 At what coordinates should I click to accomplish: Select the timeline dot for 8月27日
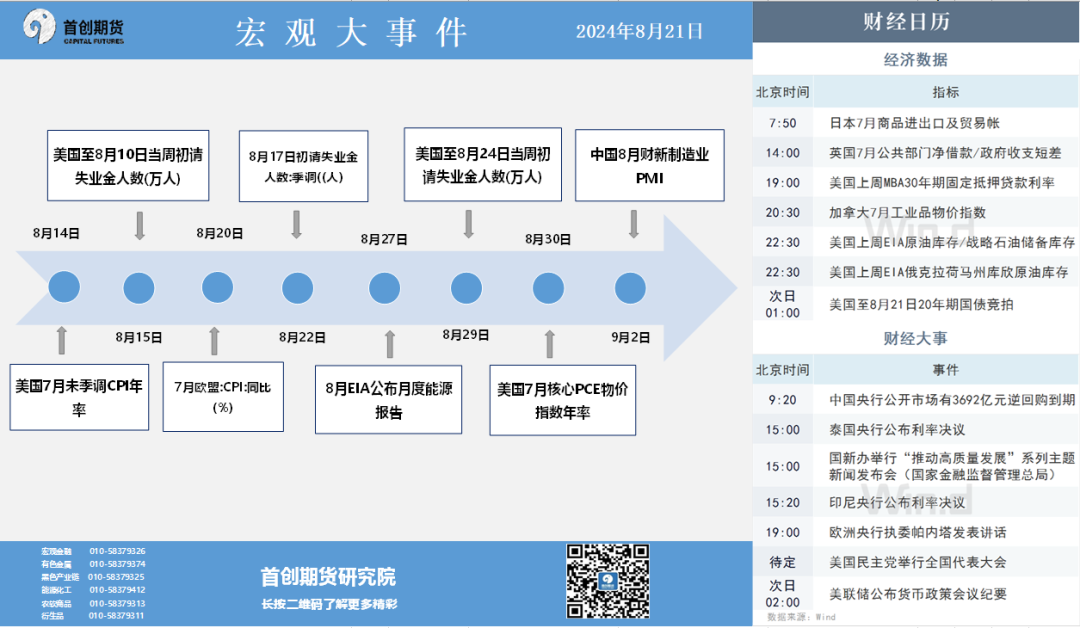point(384,288)
